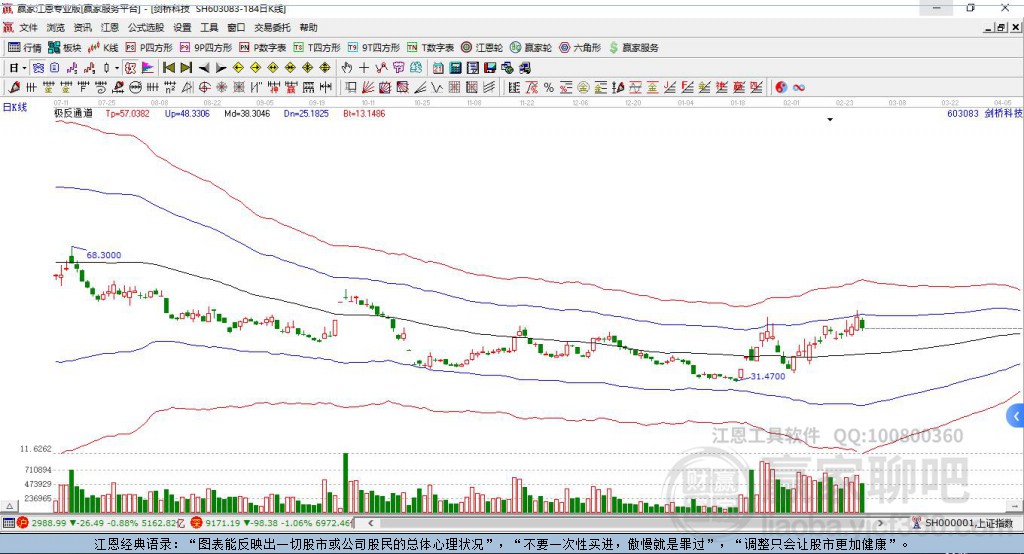Select the hand pan tool
This screenshot has height=554, width=1024.
point(346,68)
